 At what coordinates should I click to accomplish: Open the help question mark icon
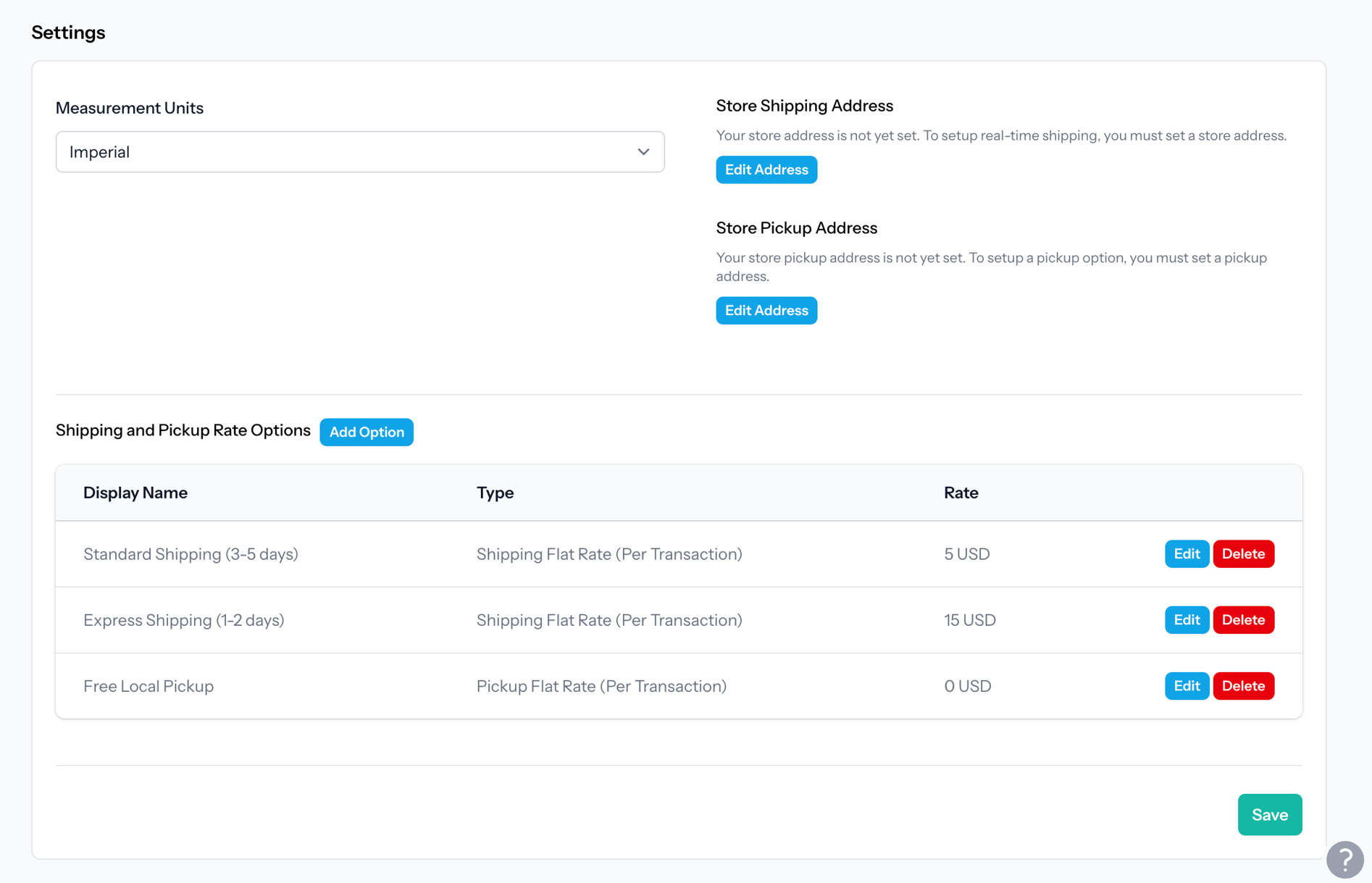pyautogui.click(x=1345, y=859)
